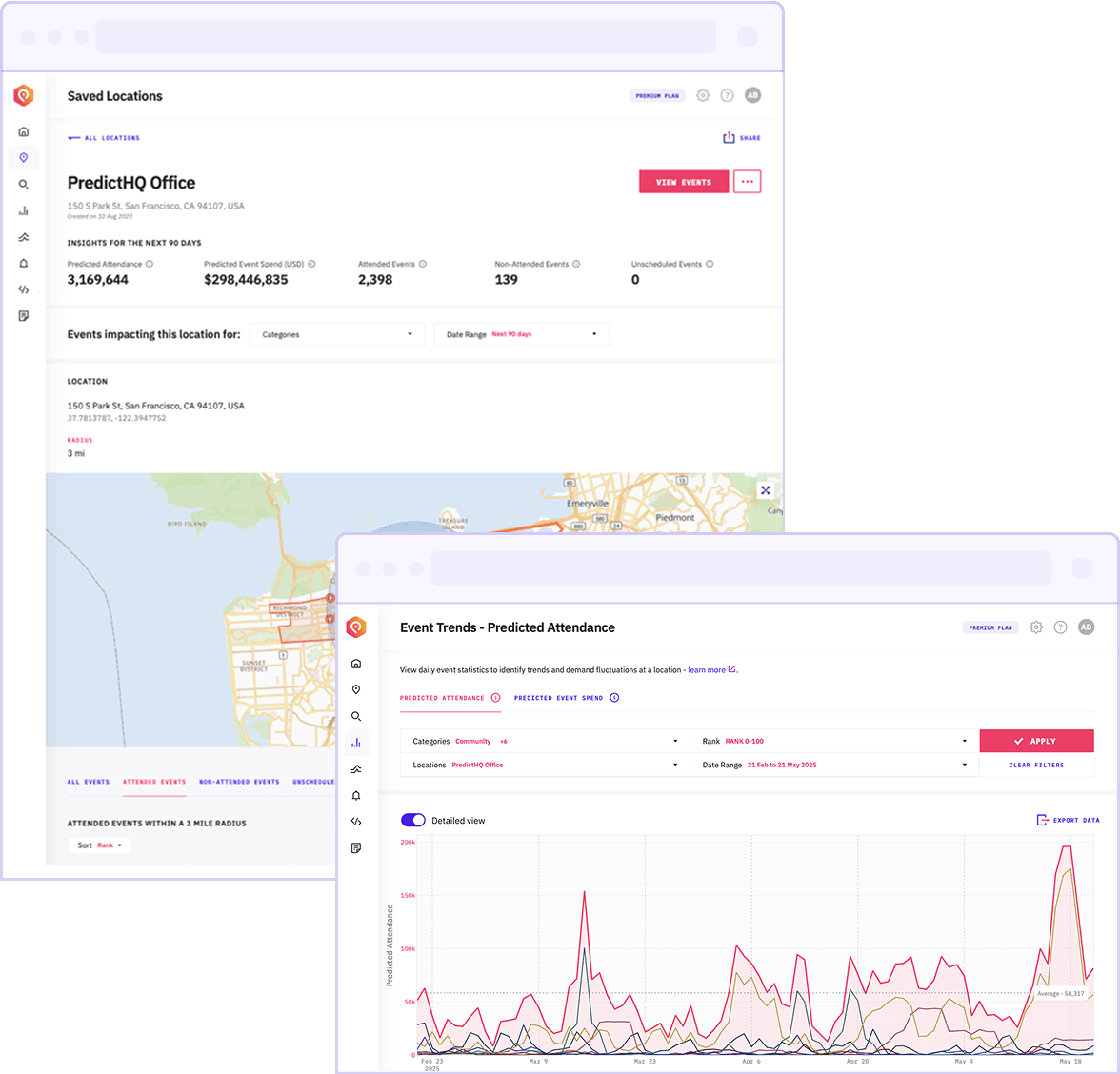The height and width of the screenshot is (1074, 1120).
Task: Open bar chart icon in Saved Locations sidebar
Action: [24, 210]
